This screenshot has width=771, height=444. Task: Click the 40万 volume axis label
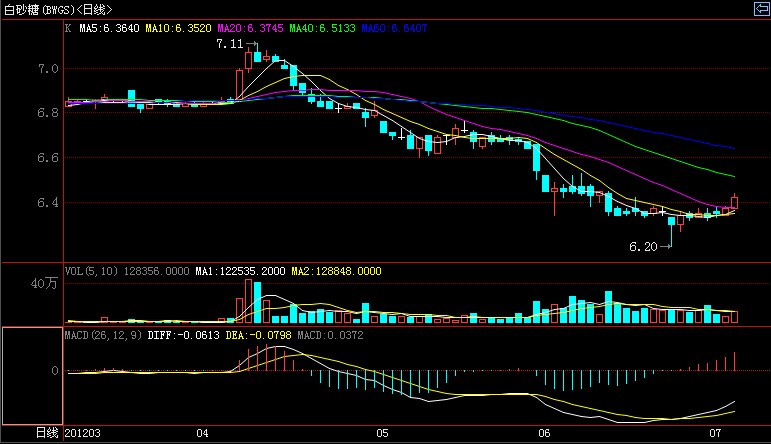[x=44, y=283]
